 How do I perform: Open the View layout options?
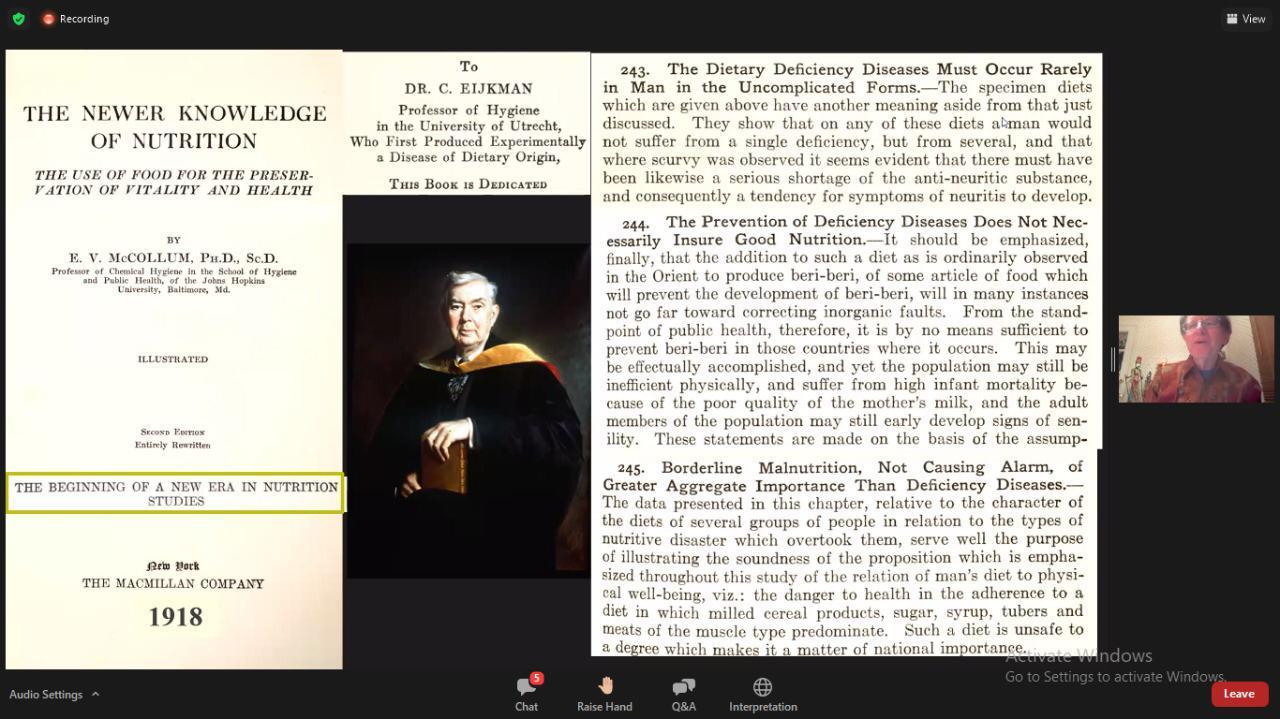pos(1245,19)
